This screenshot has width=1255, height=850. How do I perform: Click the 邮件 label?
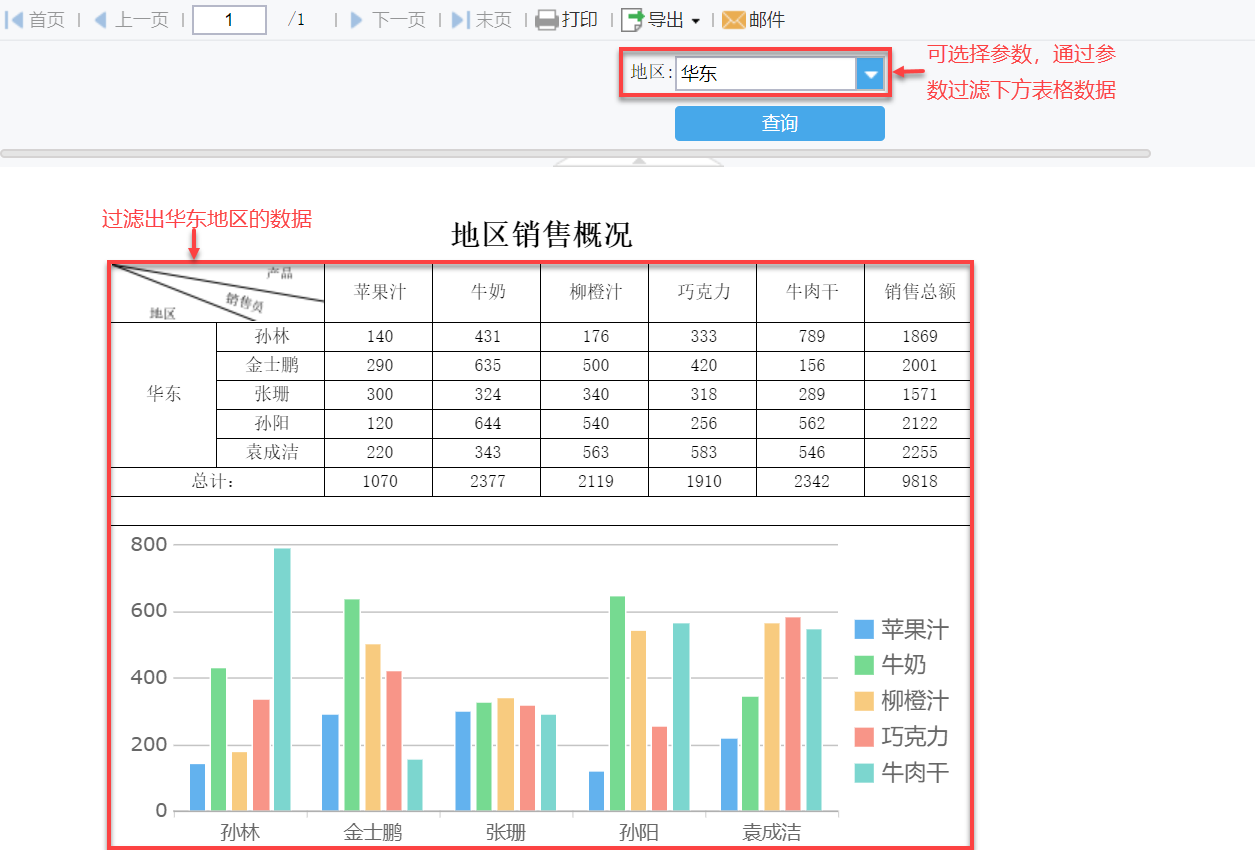pos(767,20)
